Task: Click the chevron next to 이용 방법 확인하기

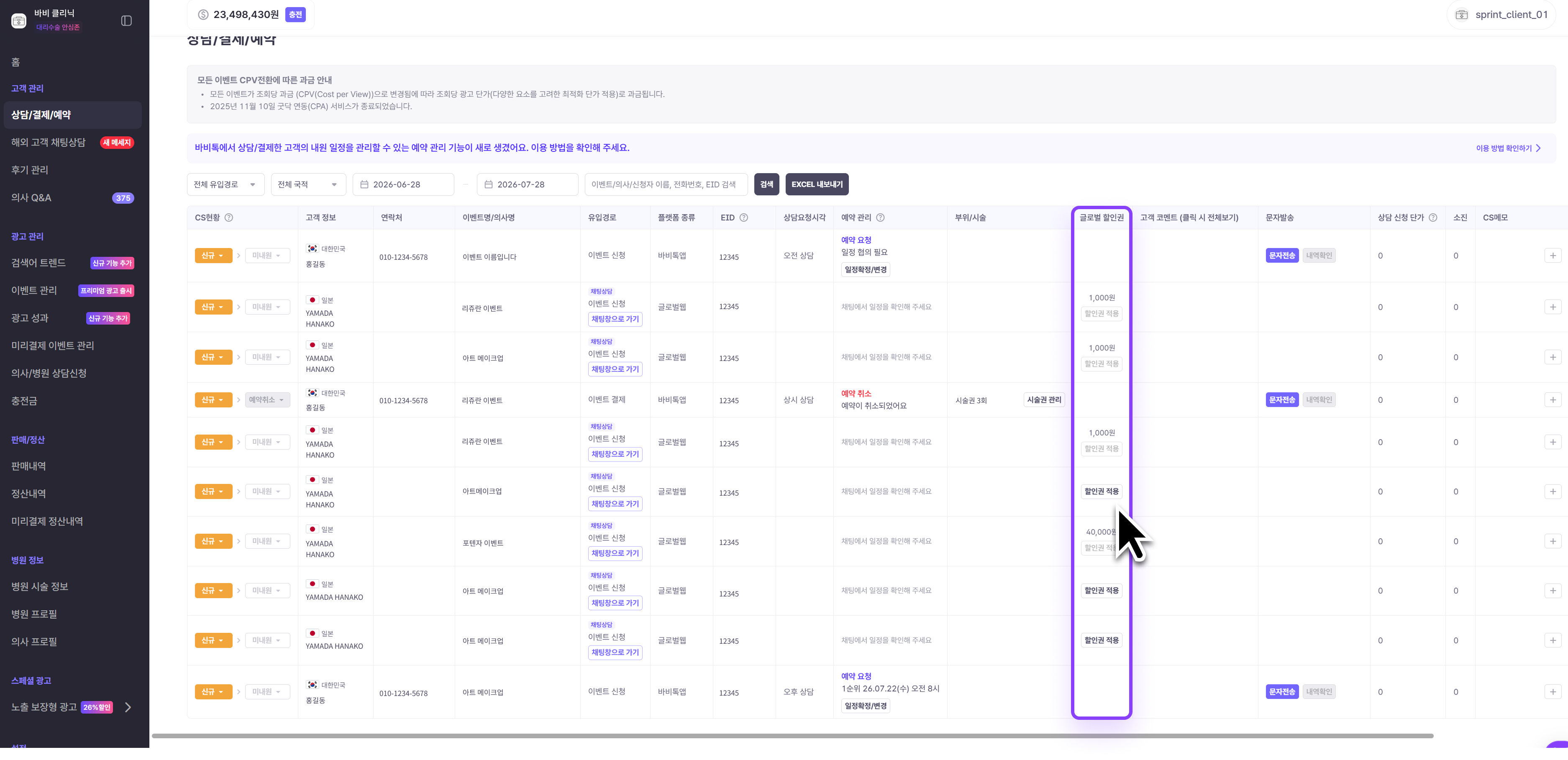Action: (x=1539, y=148)
